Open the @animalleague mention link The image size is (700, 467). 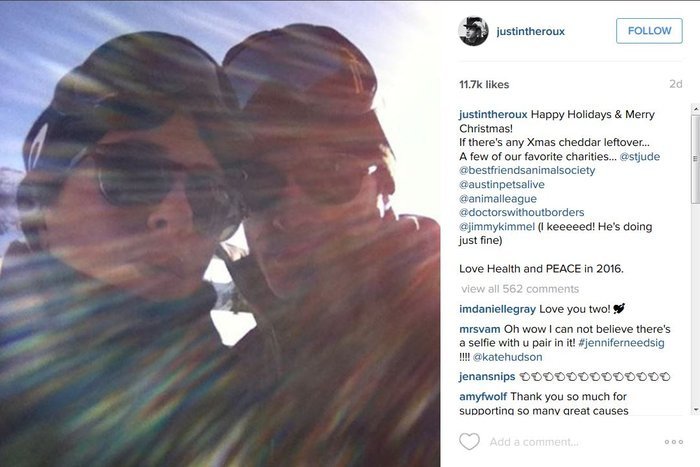[x=498, y=199]
